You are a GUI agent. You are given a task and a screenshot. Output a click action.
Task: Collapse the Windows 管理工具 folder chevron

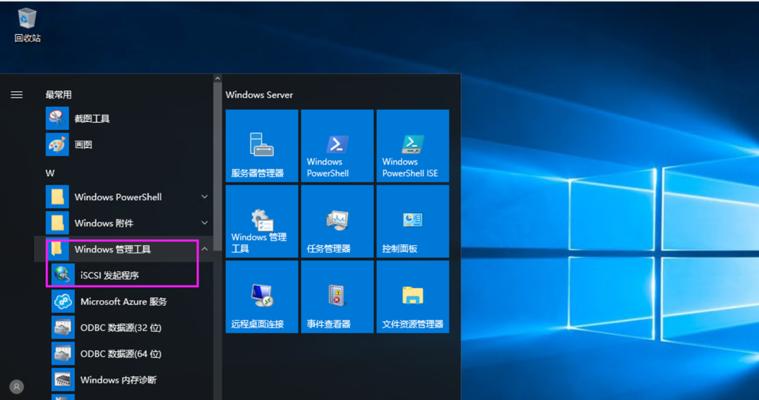[205, 249]
